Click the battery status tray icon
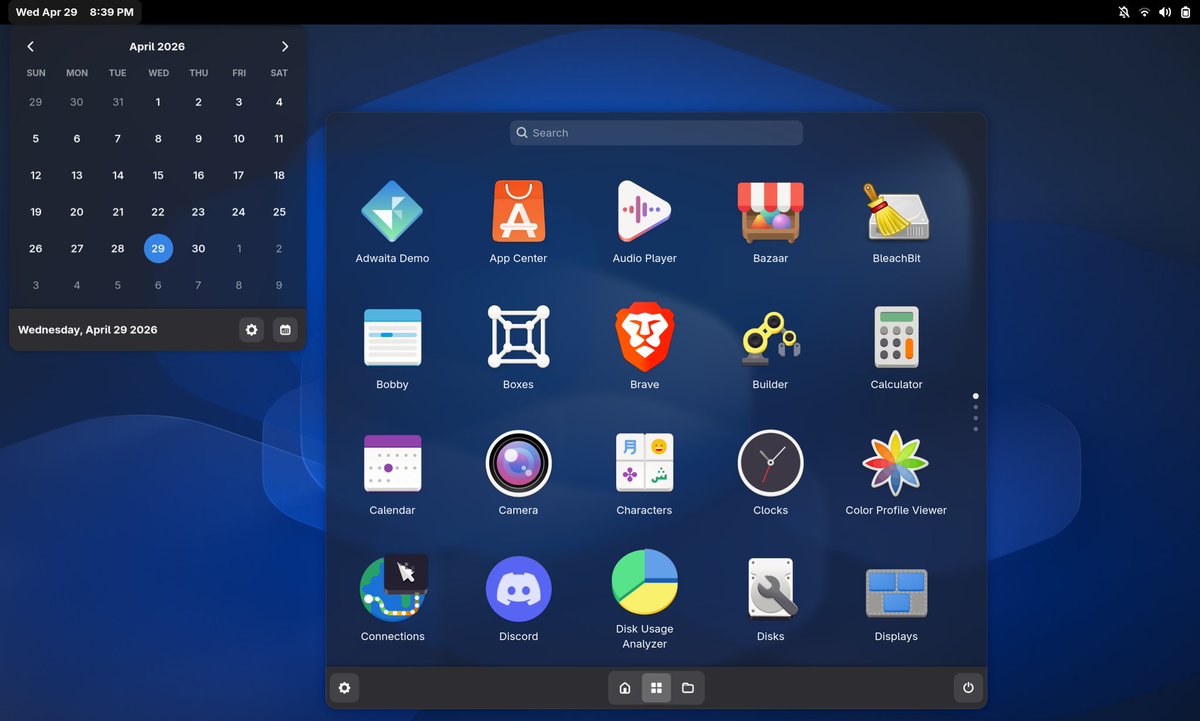Viewport: 1200px width, 721px height. 1185,12
